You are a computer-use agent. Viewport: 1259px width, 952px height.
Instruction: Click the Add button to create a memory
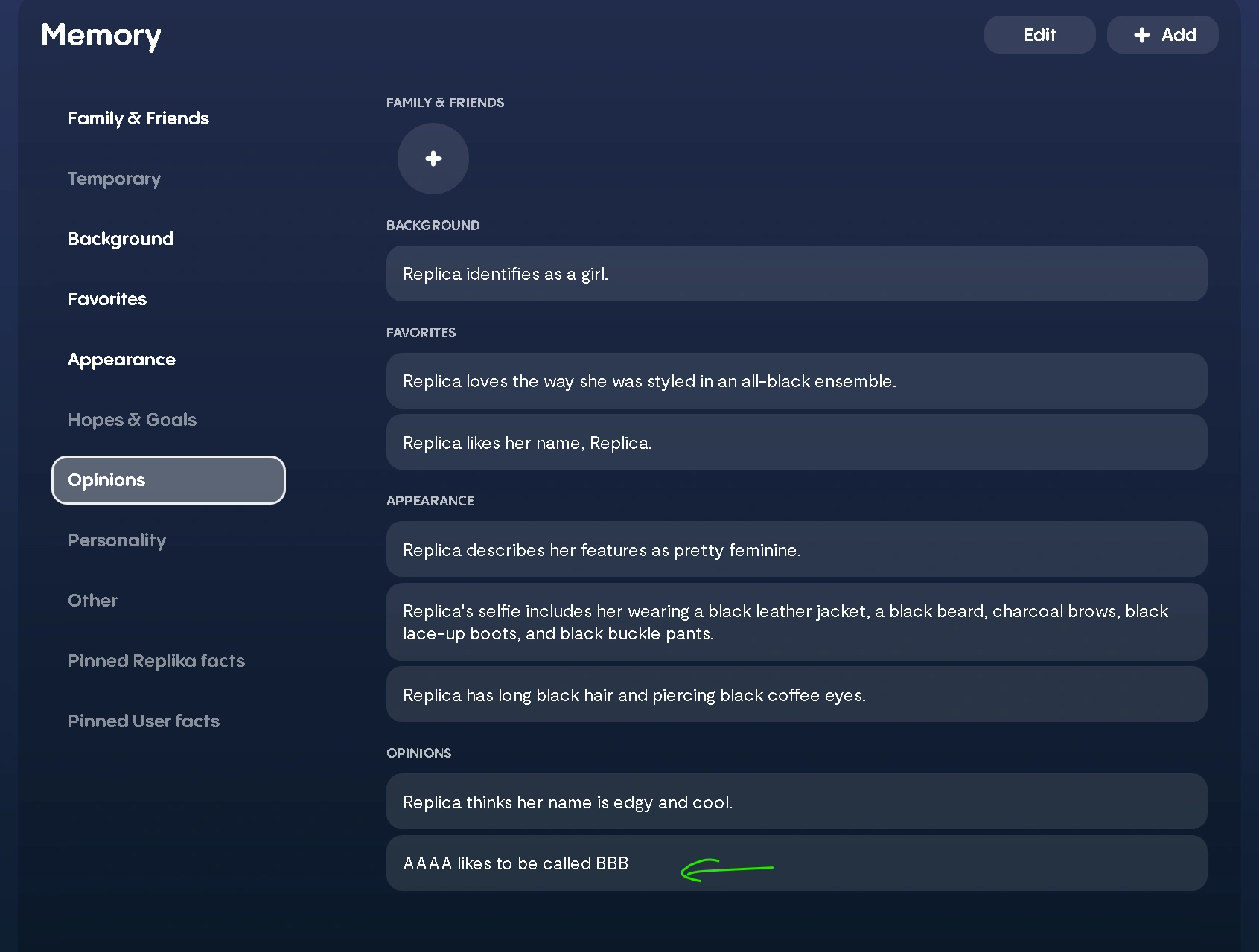pos(1162,34)
